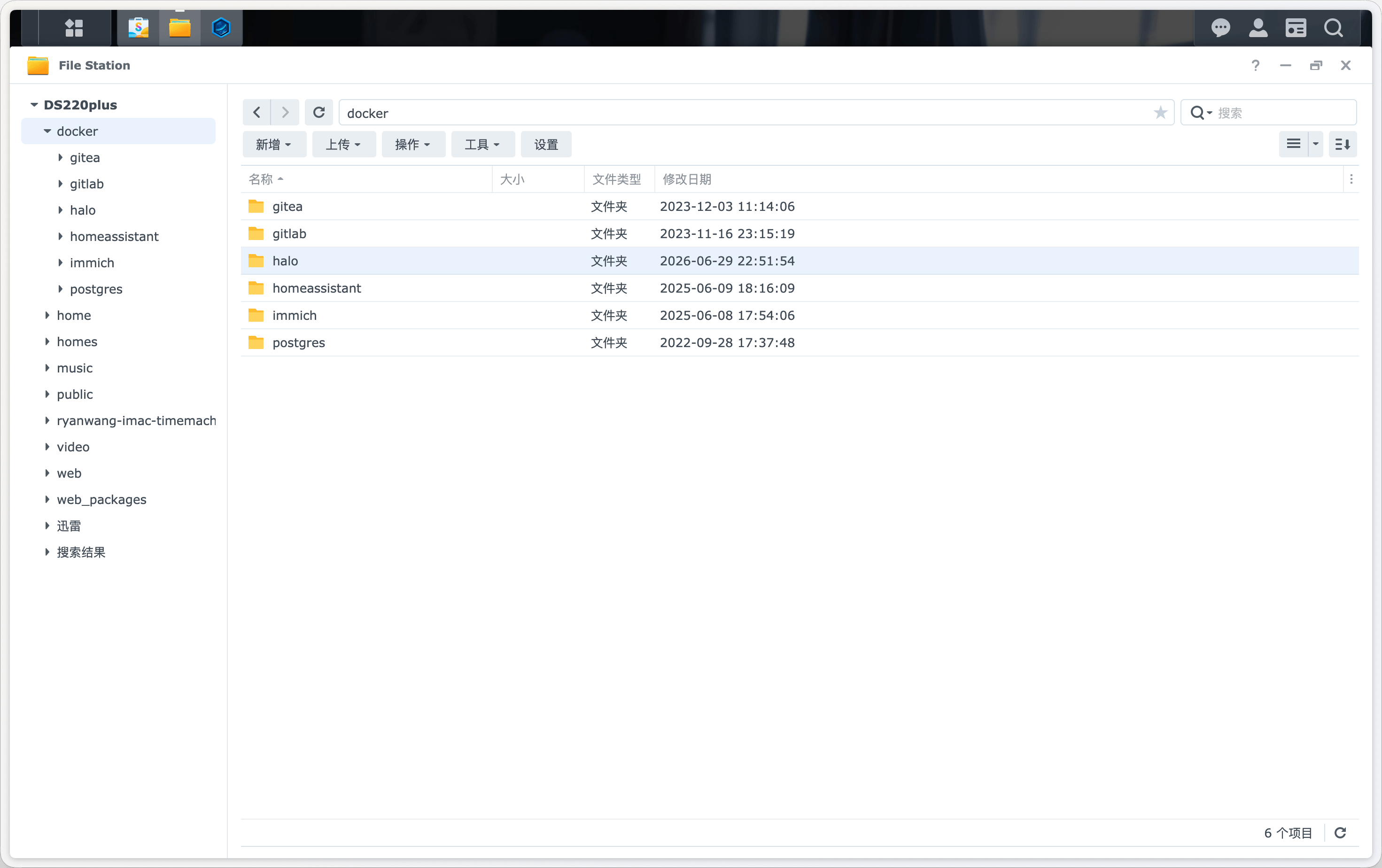This screenshot has width=1382, height=868.
Task: Select gitlab in the folder tree
Action: click(x=86, y=184)
